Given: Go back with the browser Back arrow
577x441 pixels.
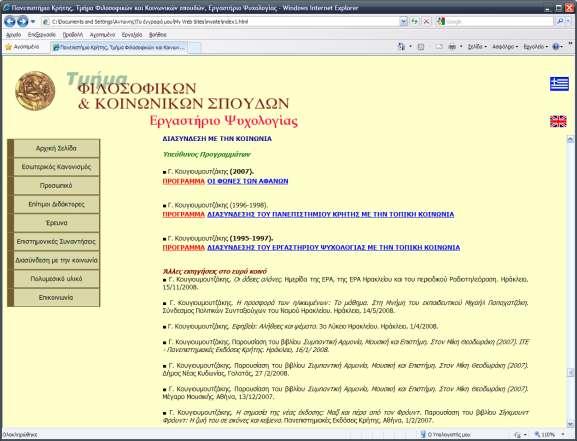Looking at the screenshot, I should (10, 22).
